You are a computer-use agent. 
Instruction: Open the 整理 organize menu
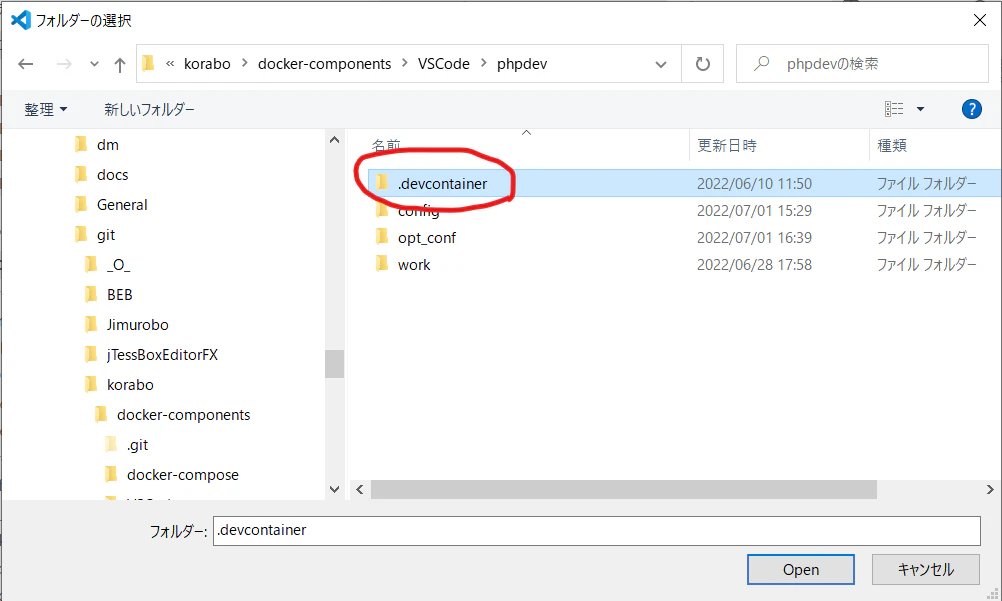[45, 109]
